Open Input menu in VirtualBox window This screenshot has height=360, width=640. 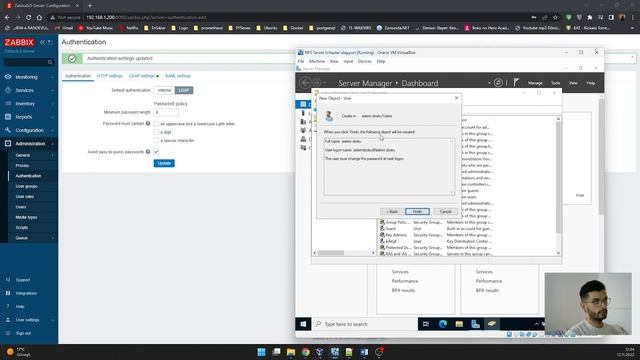pyautogui.click(x=348, y=61)
